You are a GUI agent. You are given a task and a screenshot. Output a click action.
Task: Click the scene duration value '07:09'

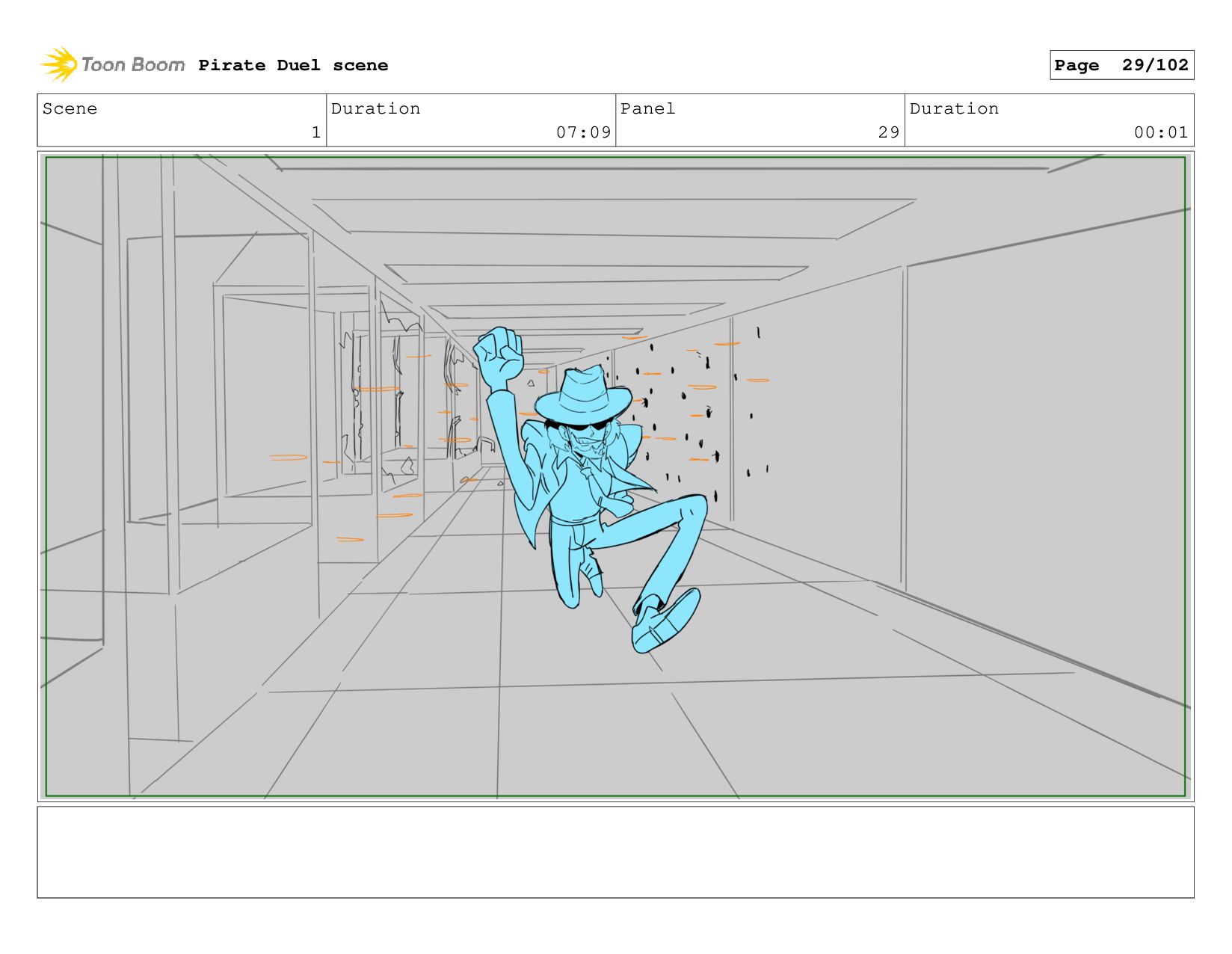[x=583, y=132]
